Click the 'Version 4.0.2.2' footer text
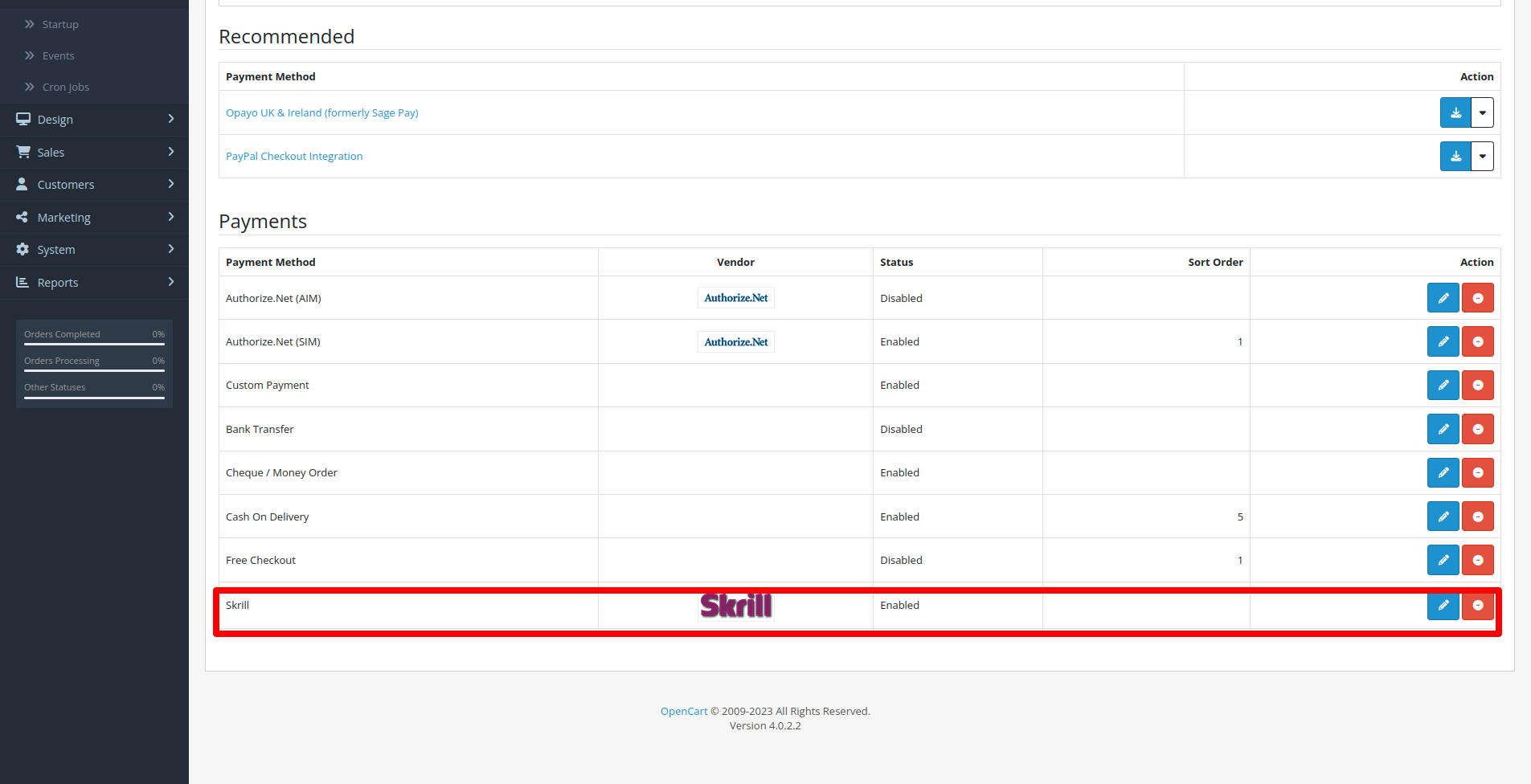 [765, 725]
